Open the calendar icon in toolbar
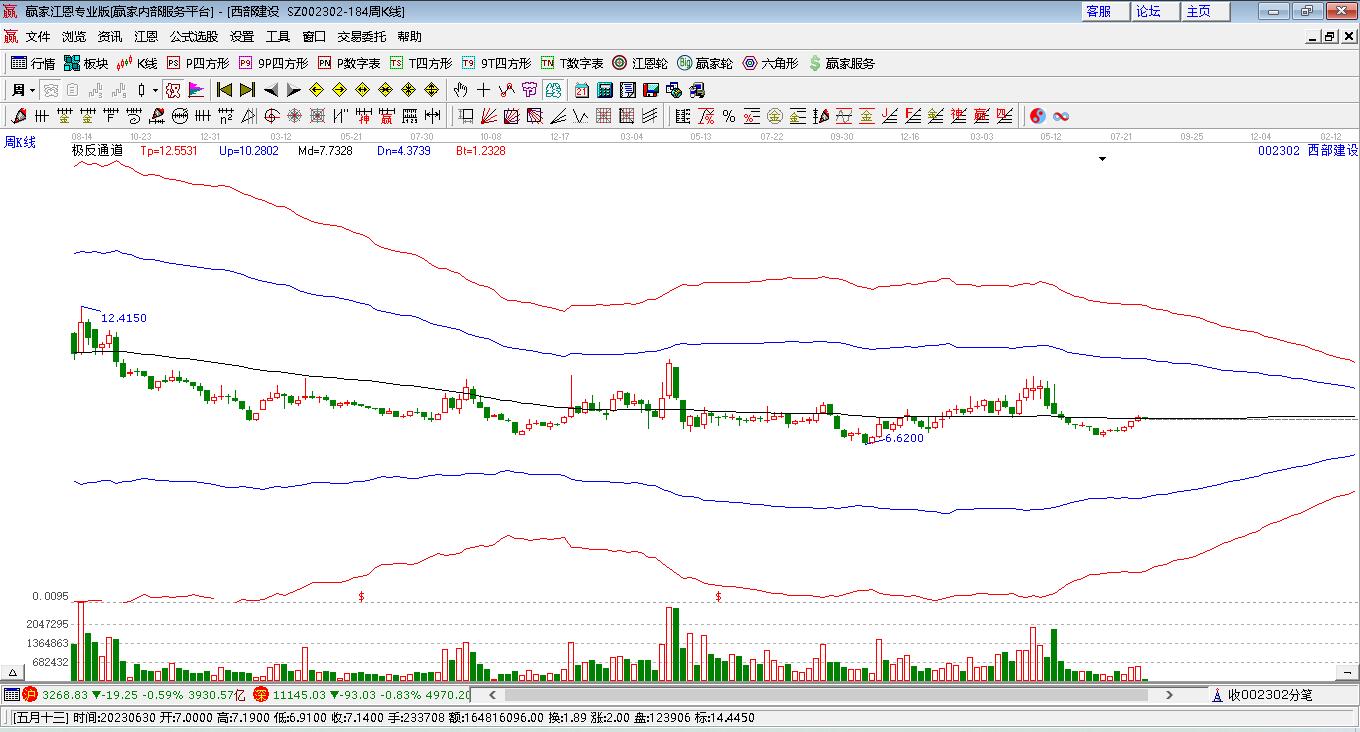Viewport: 1360px width, 732px height. 581,90
